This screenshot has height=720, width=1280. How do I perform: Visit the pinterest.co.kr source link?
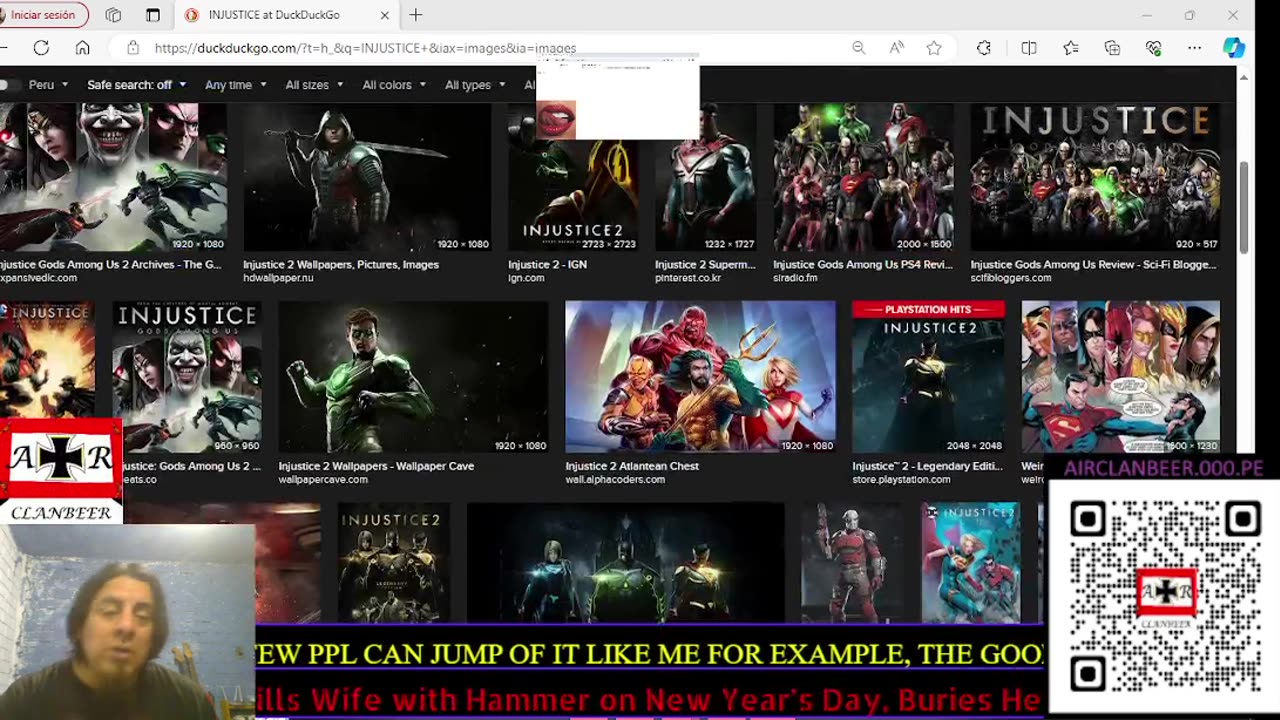tap(688, 278)
